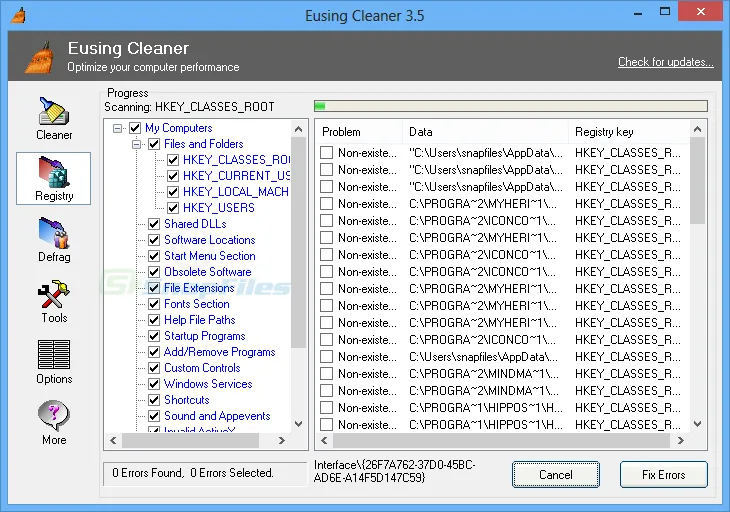
Task: Check the box for the last HIPPOS~1 result row
Action: tap(326, 424)
